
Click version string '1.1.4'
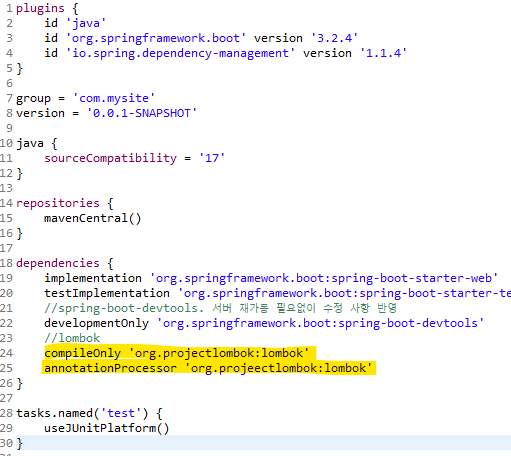383,53
